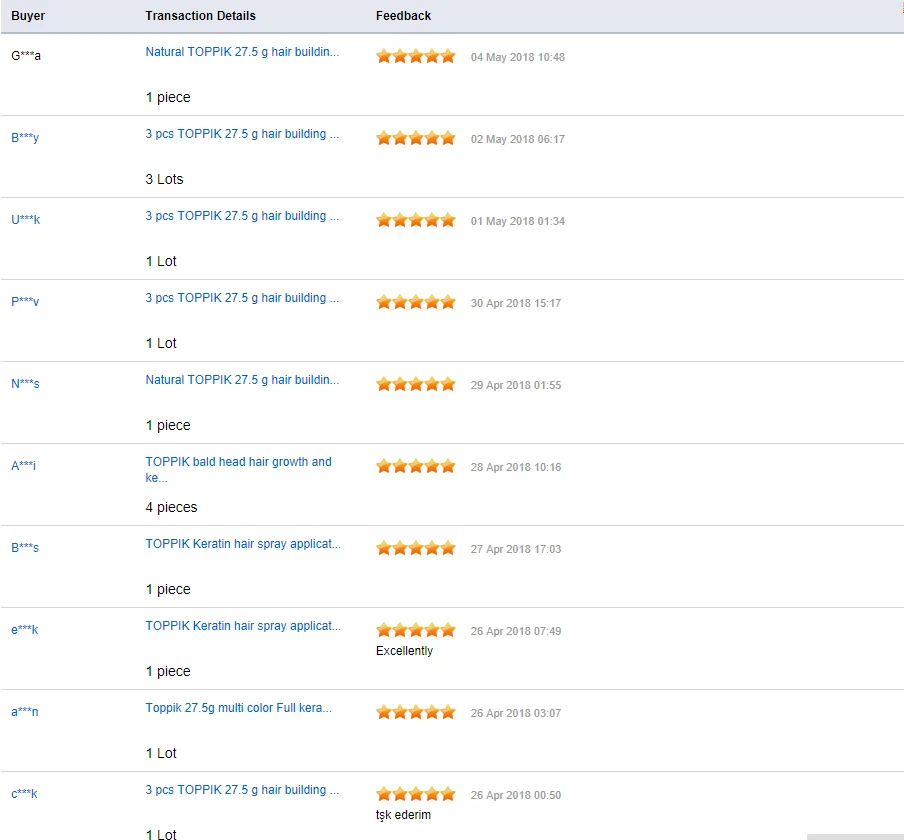Open buyer profile N***s
Viewport: 904px width, 840px height.
click(x=25, y=383)
